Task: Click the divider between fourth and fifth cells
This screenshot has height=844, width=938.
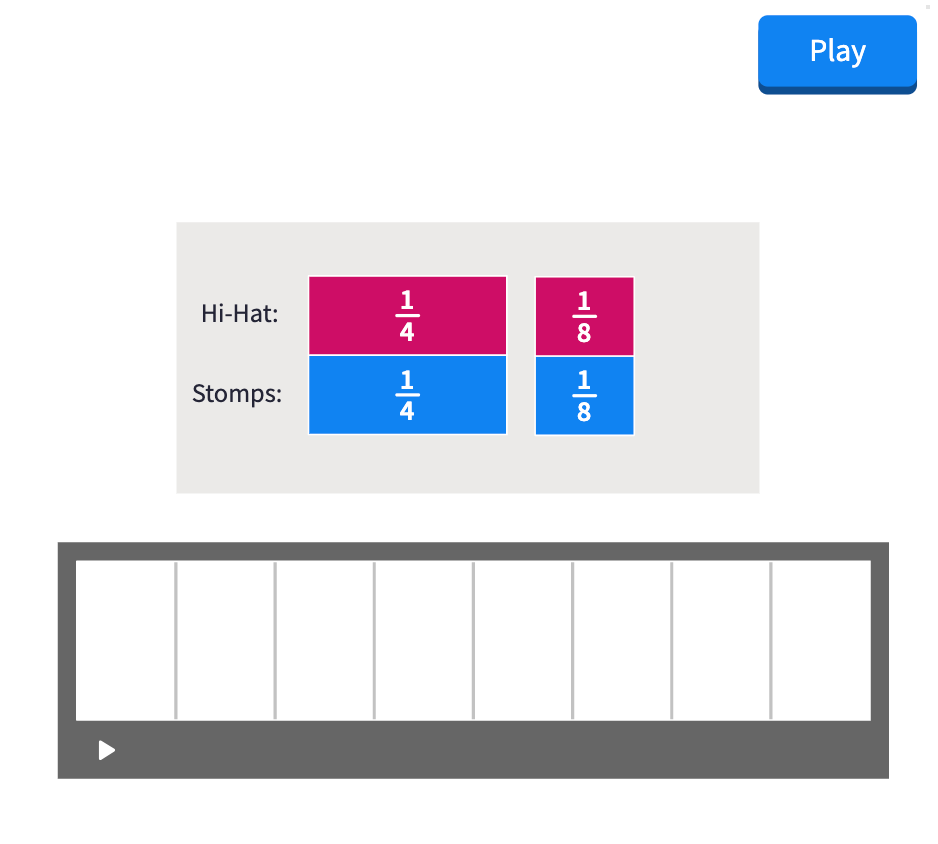Action: pyautogui.click(x=473, y=640)
